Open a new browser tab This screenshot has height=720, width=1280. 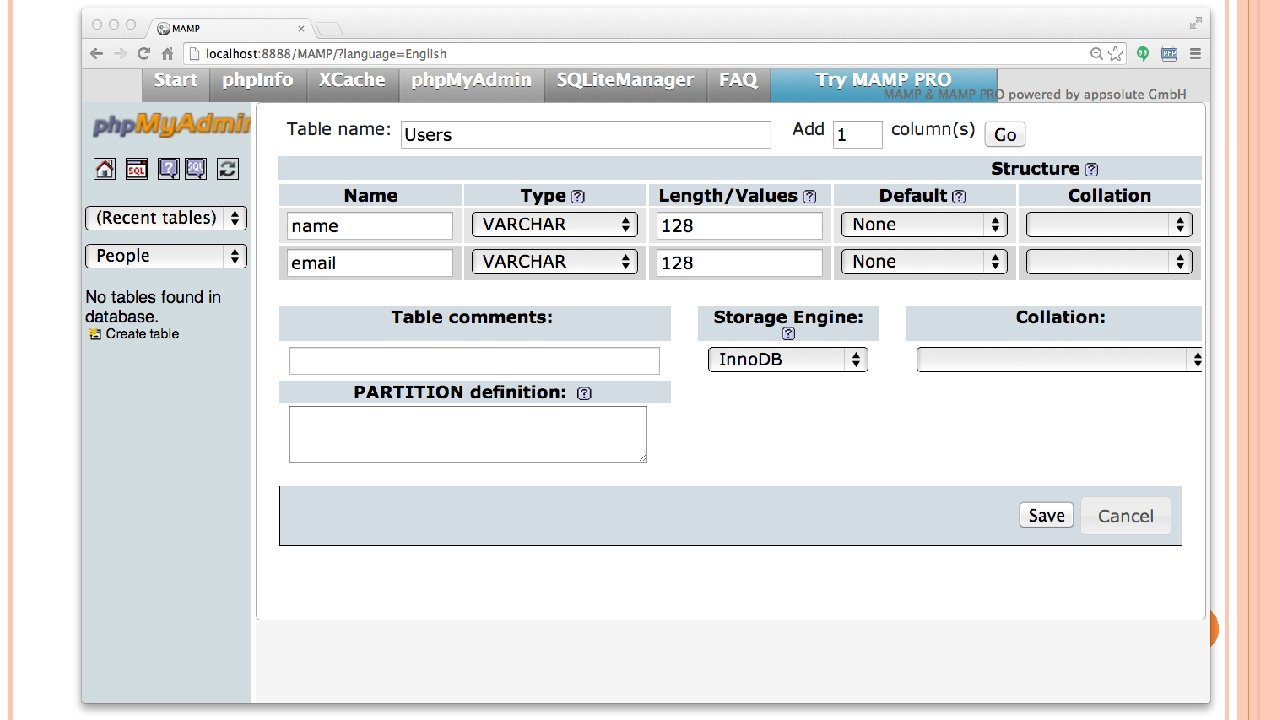pos(331,29)
